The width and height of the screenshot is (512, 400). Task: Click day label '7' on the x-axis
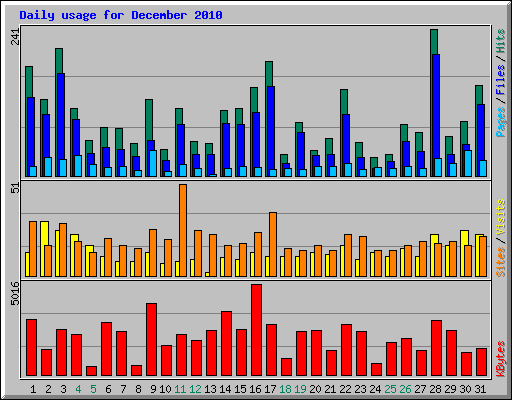click(123, 389)
